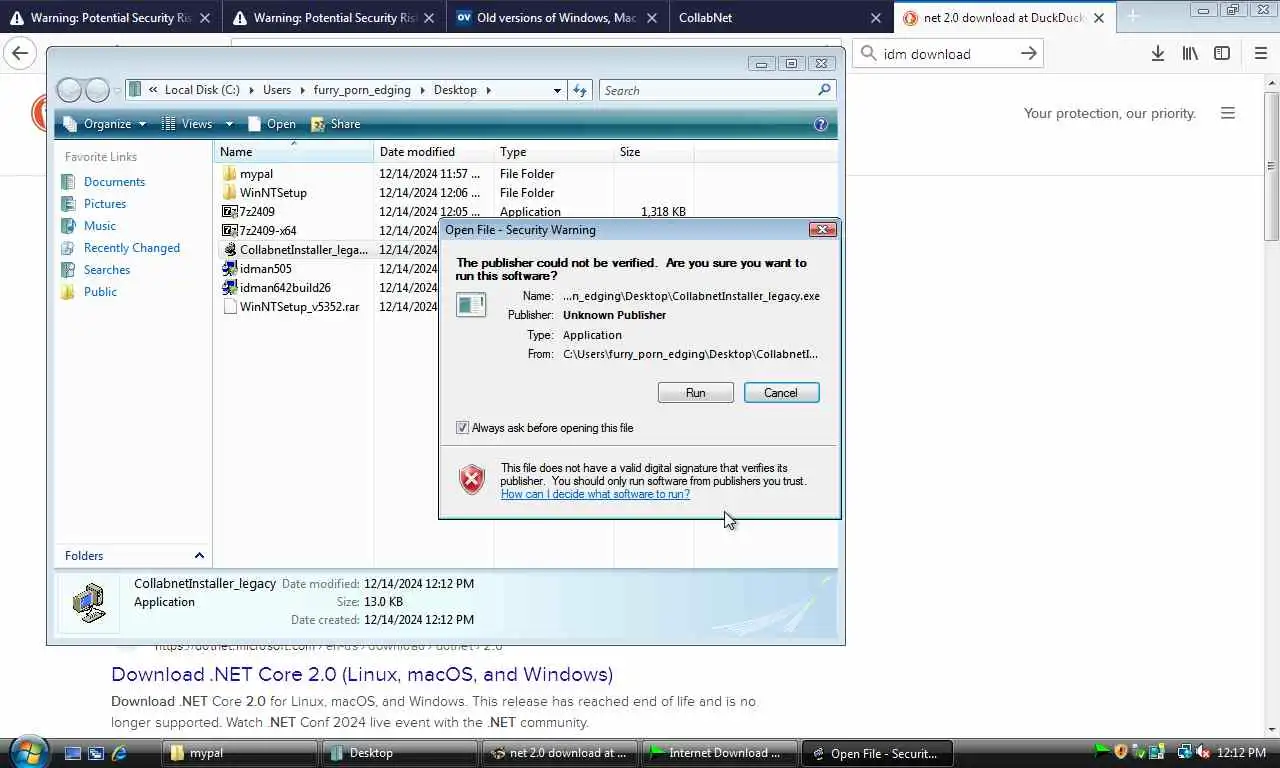Open Music in Favorite Links

pyautogui.click(x=100, y=226)
